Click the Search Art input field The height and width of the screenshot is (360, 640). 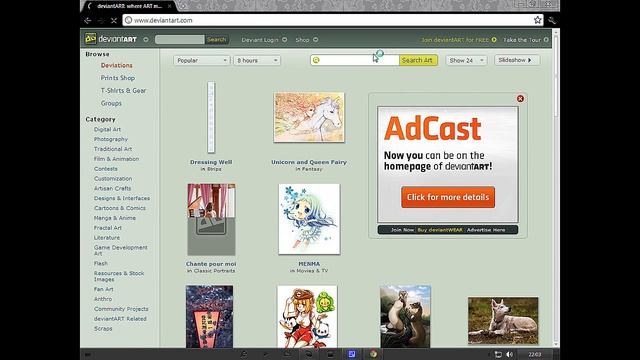[x=355, y=60]
